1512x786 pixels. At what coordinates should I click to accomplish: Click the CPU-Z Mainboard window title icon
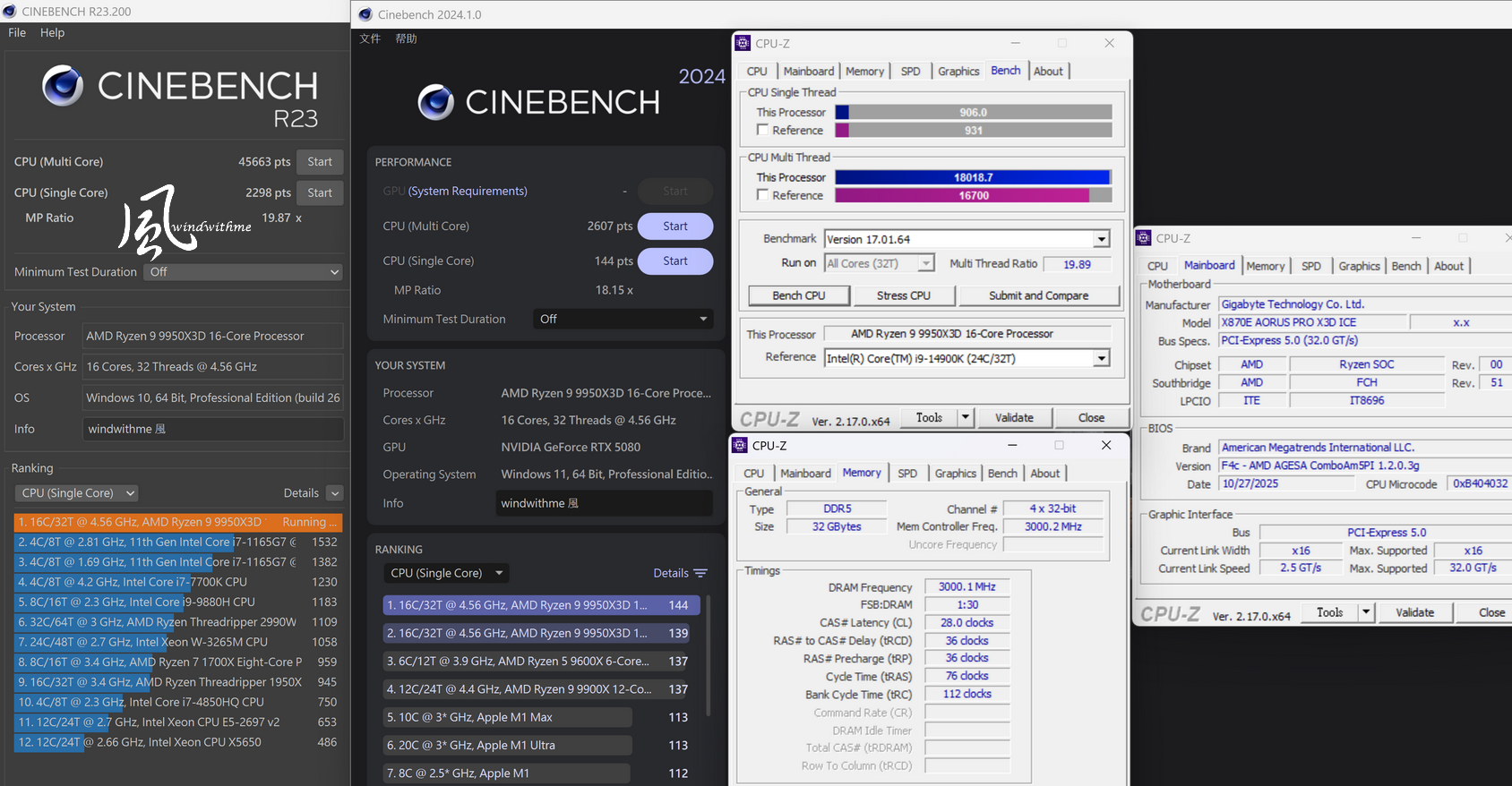point(1143,238)
